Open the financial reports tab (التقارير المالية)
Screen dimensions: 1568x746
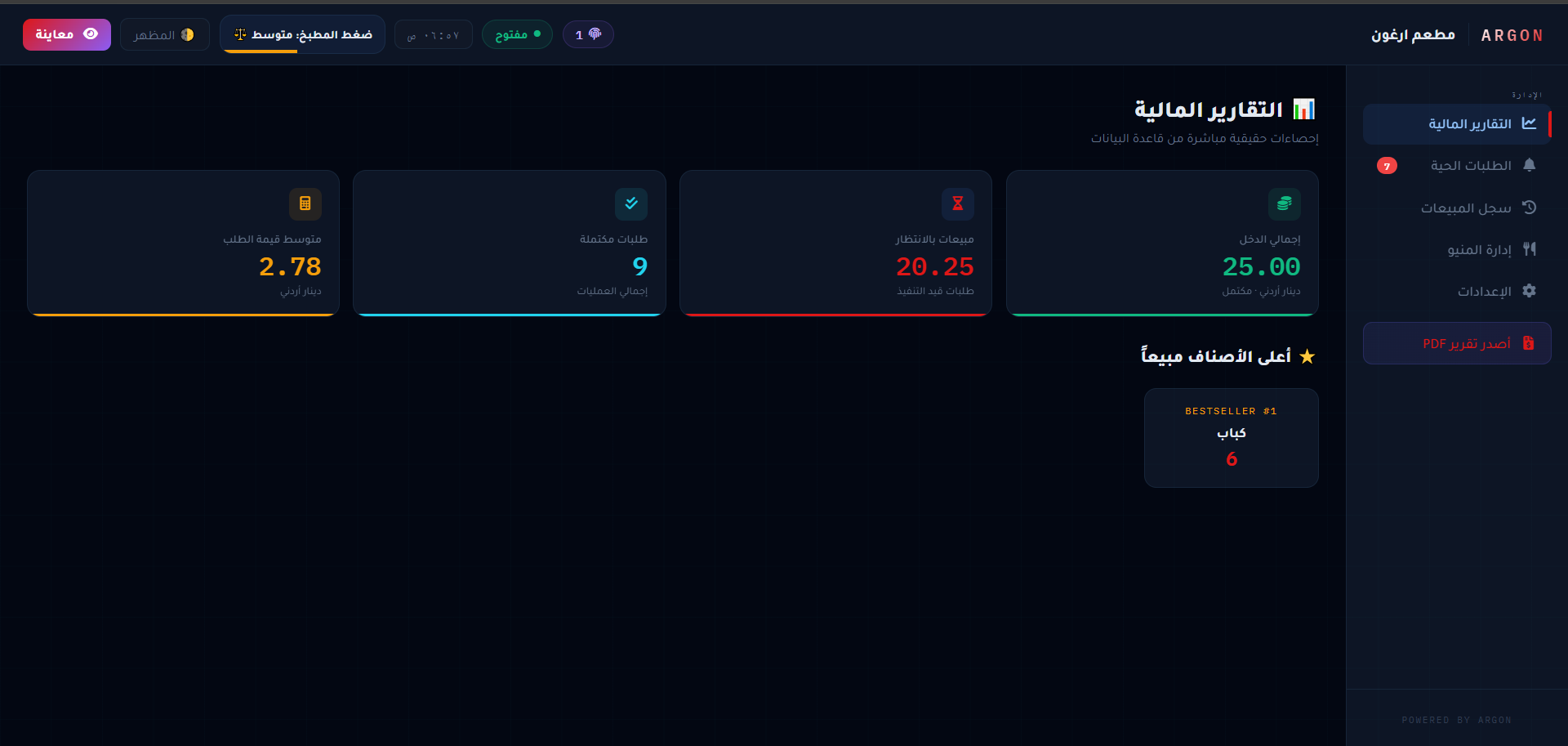pyautogui.click(x=1458, y=124)
